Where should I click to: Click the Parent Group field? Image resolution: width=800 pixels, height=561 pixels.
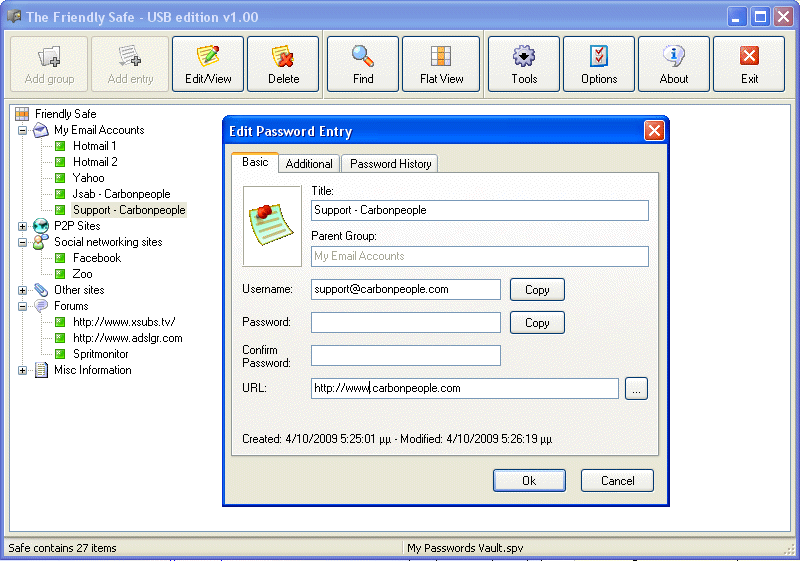click(x=480, y=256)
